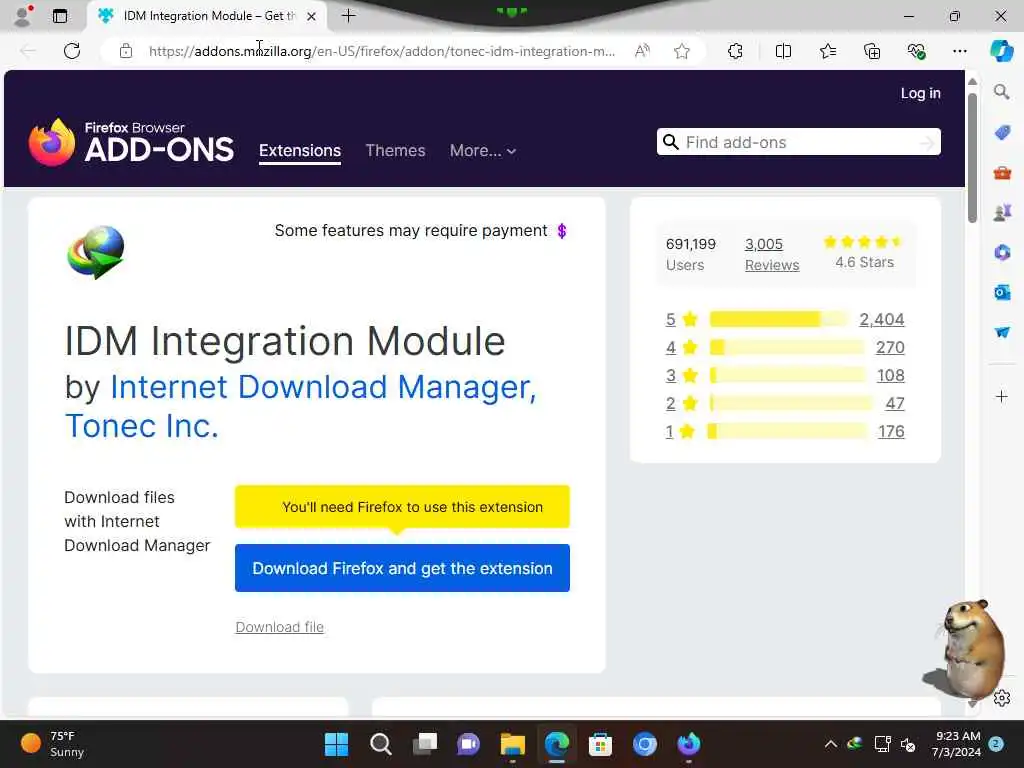View site info lock icon

(x=126, y=51)
